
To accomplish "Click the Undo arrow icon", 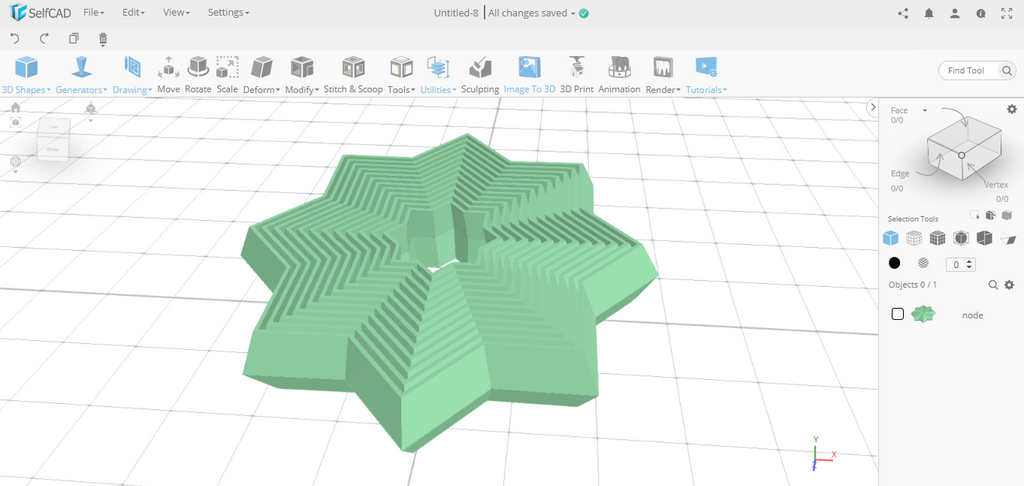I will (x=16, y=39).
